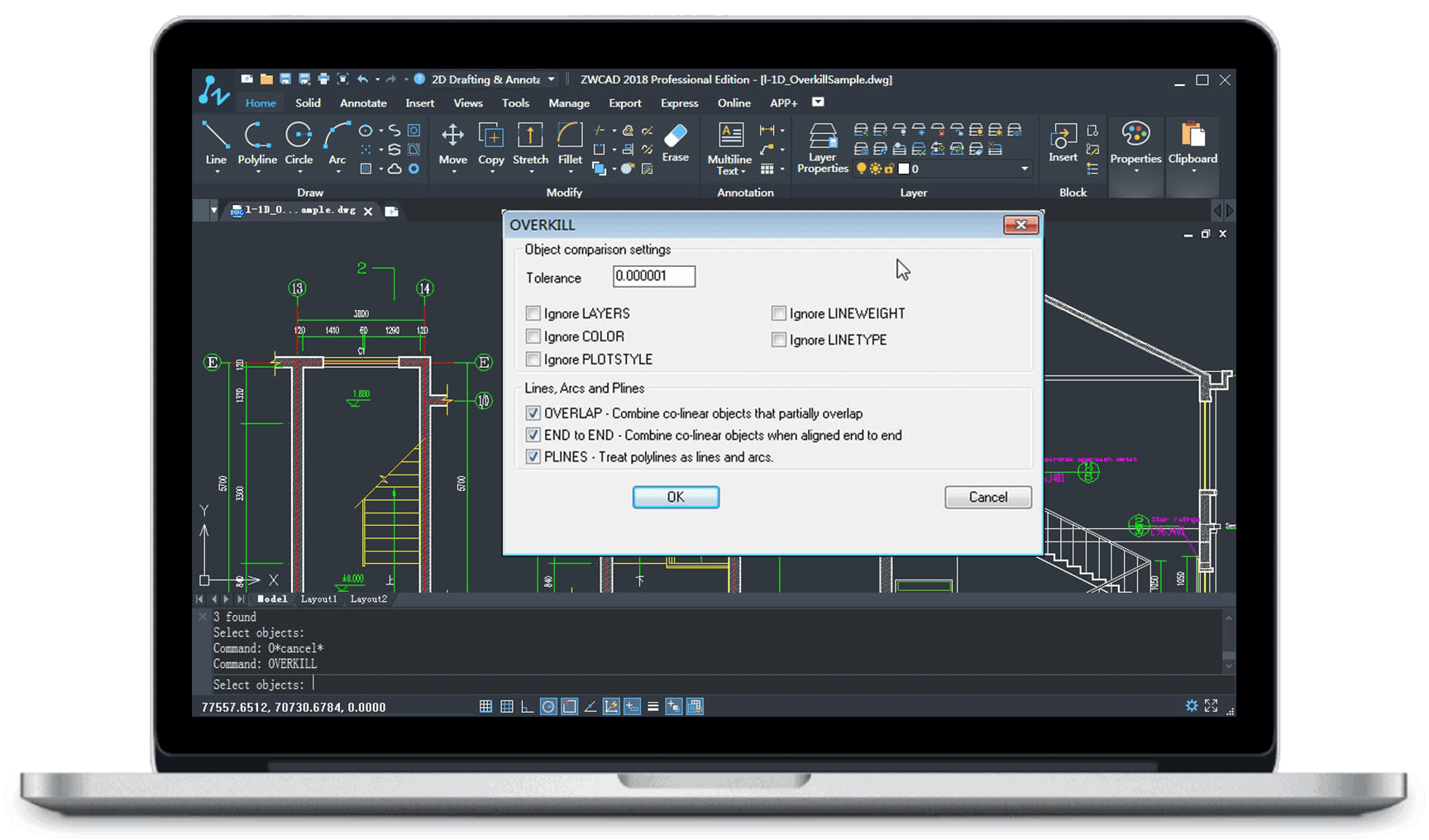
Task: Expand the Properties panel arrow
Action: pyautogui.click(x=1135, y=171)
